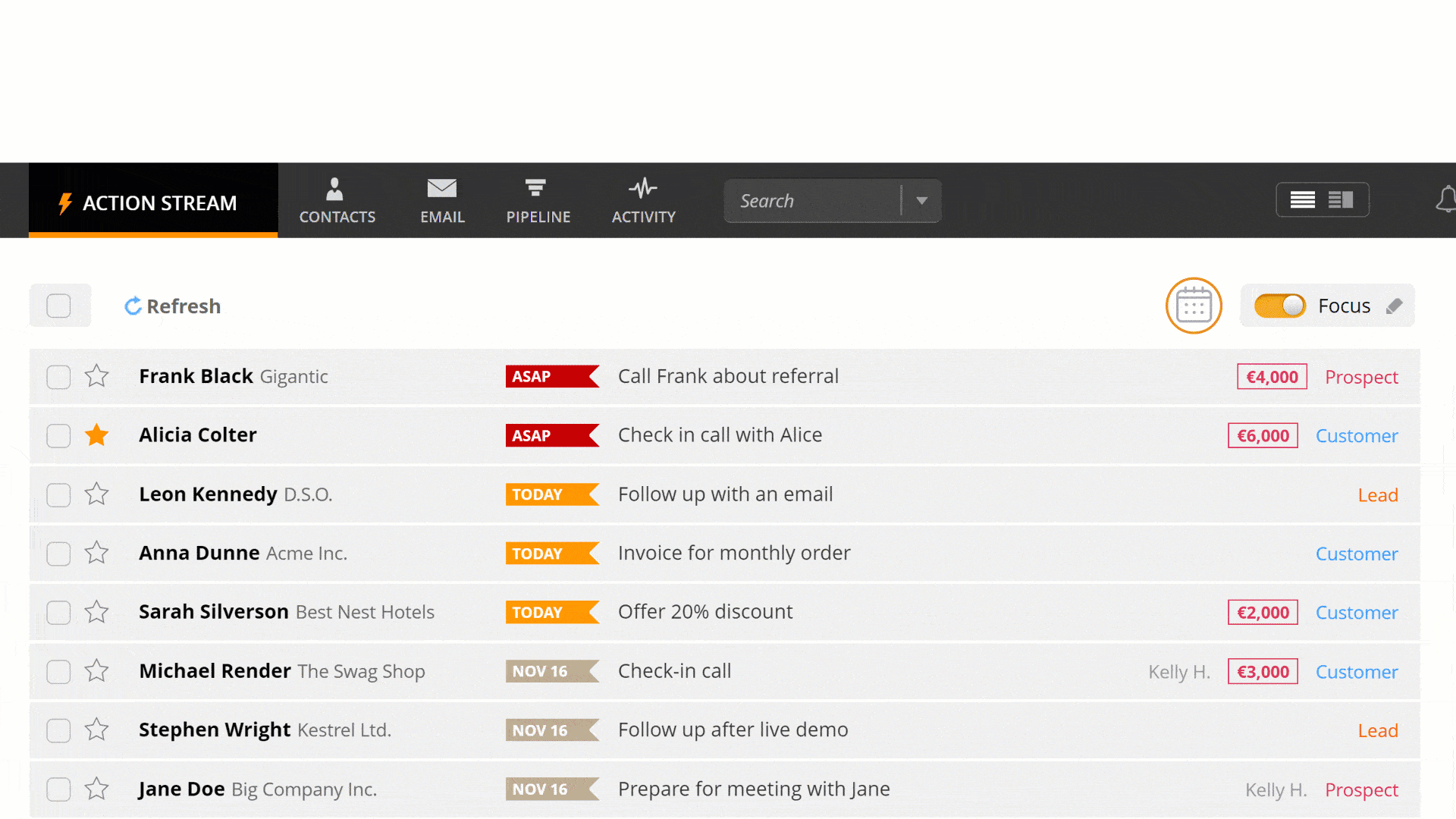Viewport: 1456px width, 819px height.
Task: Click ASAP flag on Alicia Colter row
Action: (x=552, y=436)
